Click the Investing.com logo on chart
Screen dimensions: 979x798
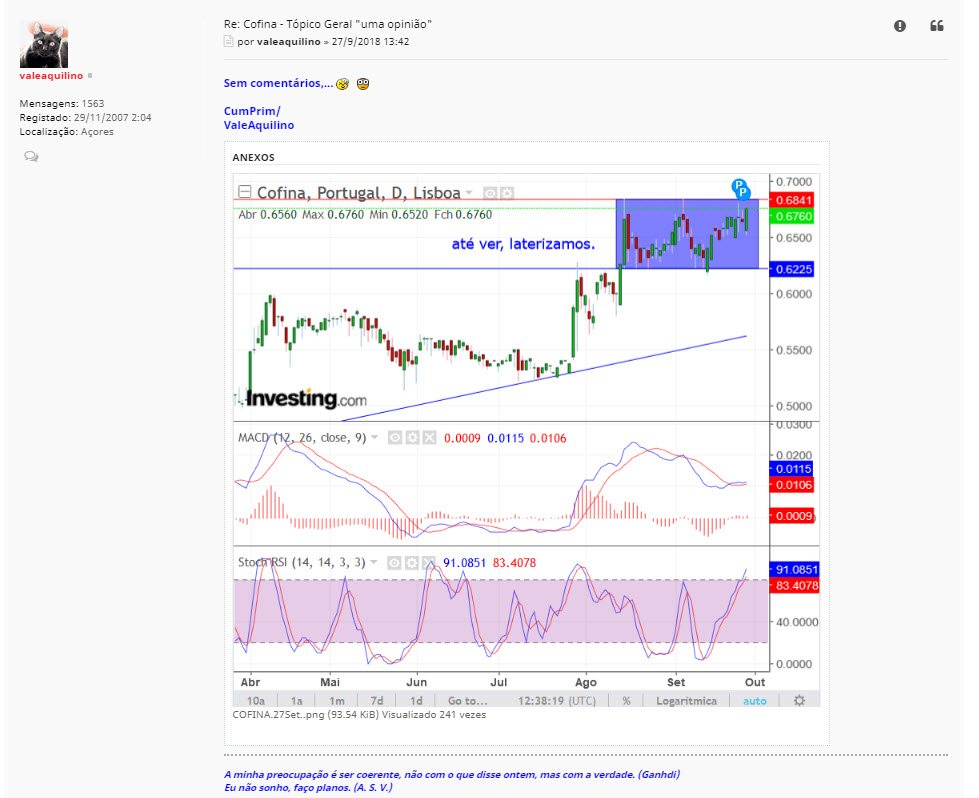306,398
